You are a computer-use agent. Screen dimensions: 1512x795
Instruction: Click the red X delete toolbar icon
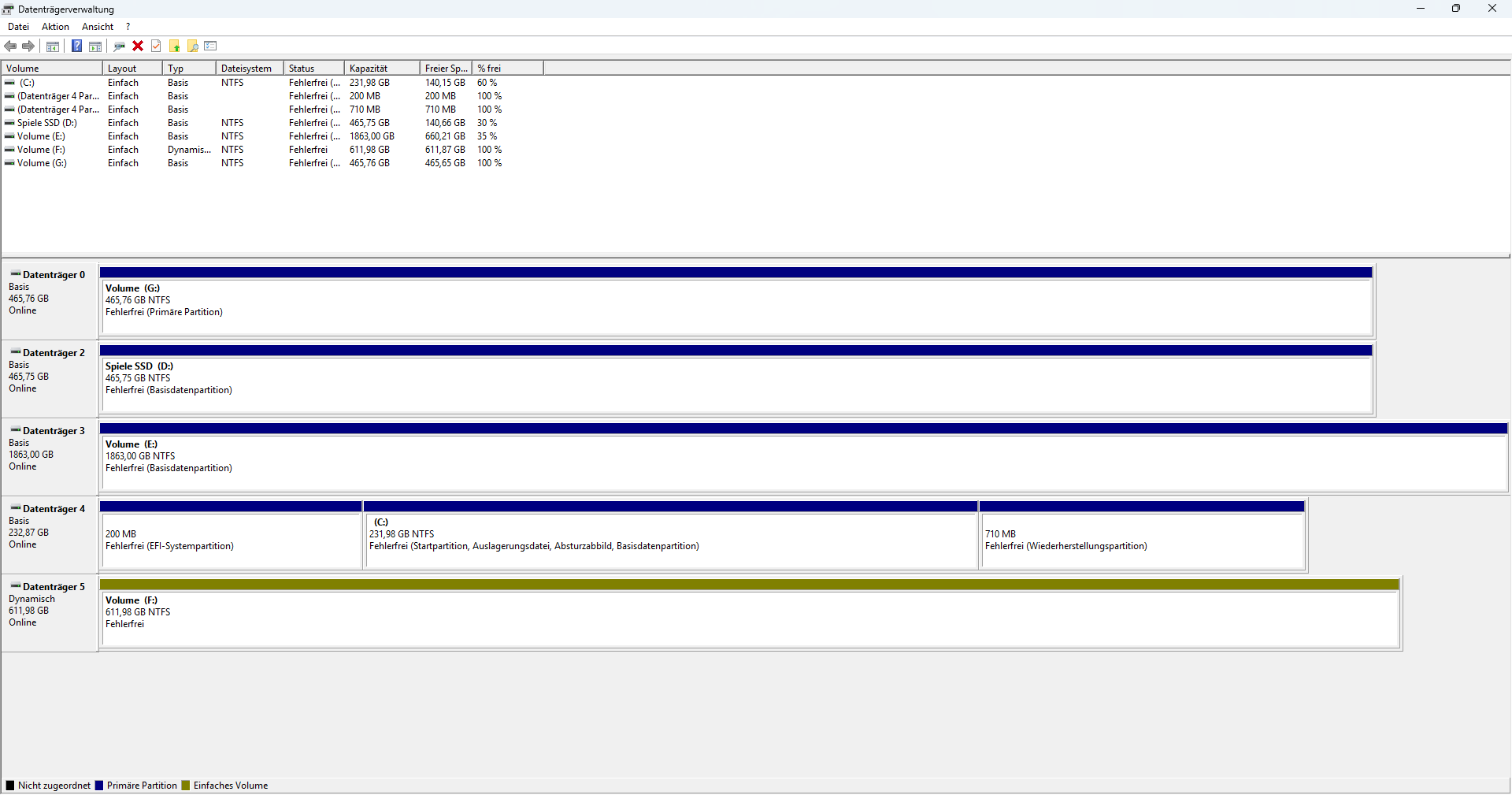138,46
